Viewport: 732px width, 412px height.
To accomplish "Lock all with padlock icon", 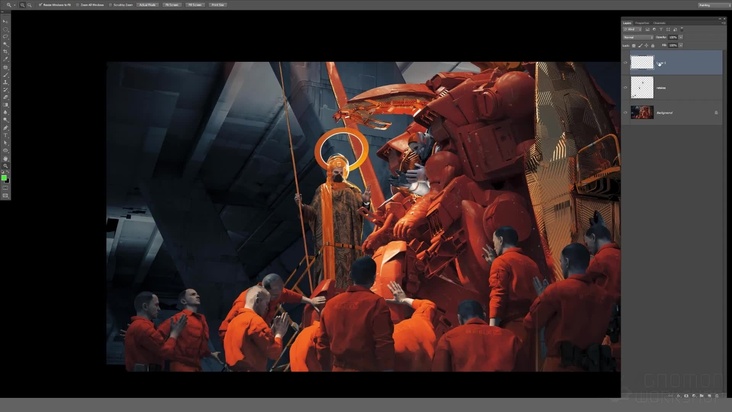I will point(653,45).
